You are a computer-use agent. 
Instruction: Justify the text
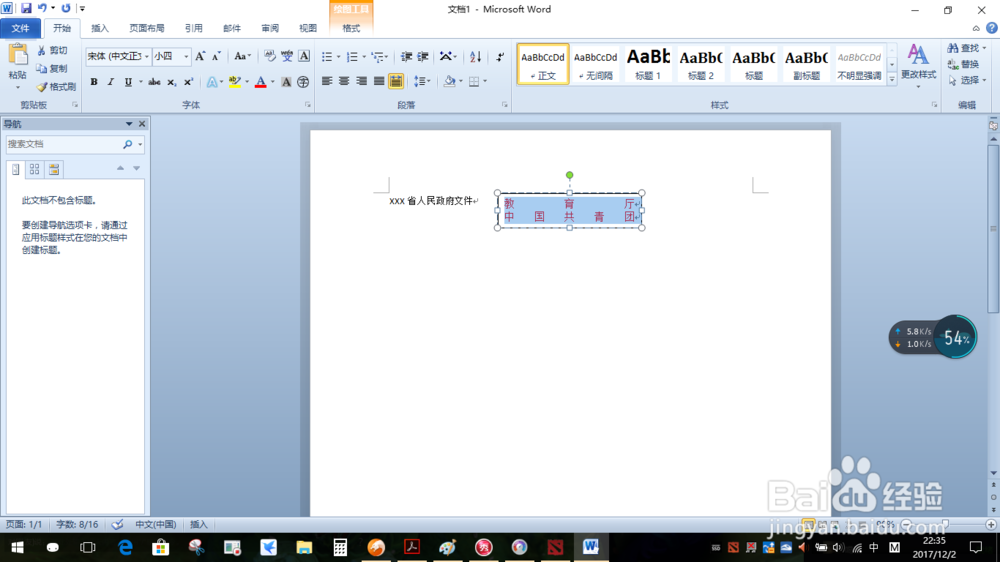(x=379, y=81)
